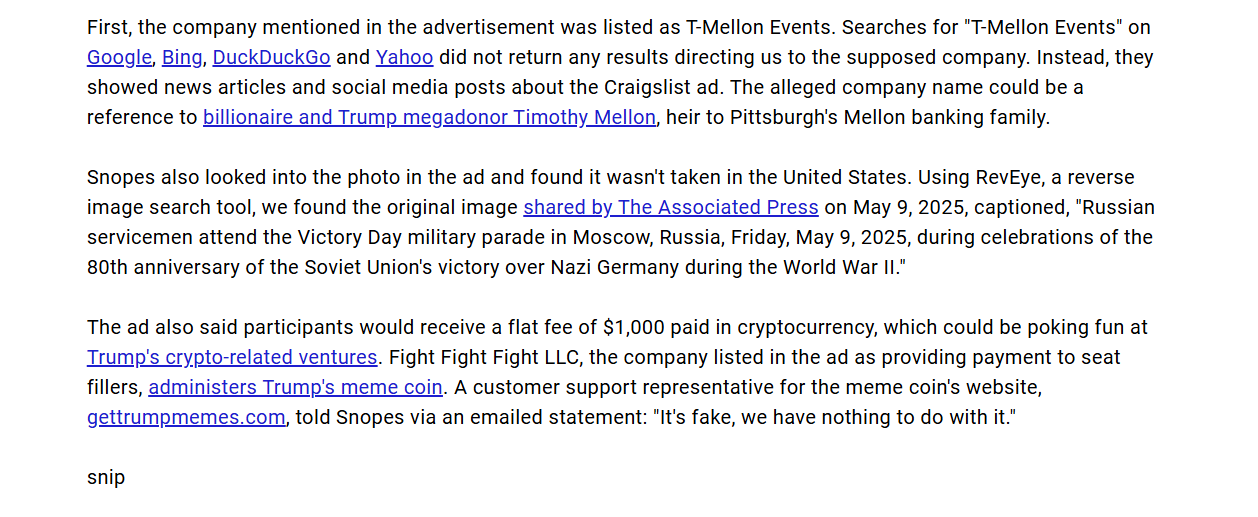Image resolution: width=1258 pixels, height=517 pixels.
Task: Open the Timothy Mellon megadonor link
Action: click(x=430, y=118)
